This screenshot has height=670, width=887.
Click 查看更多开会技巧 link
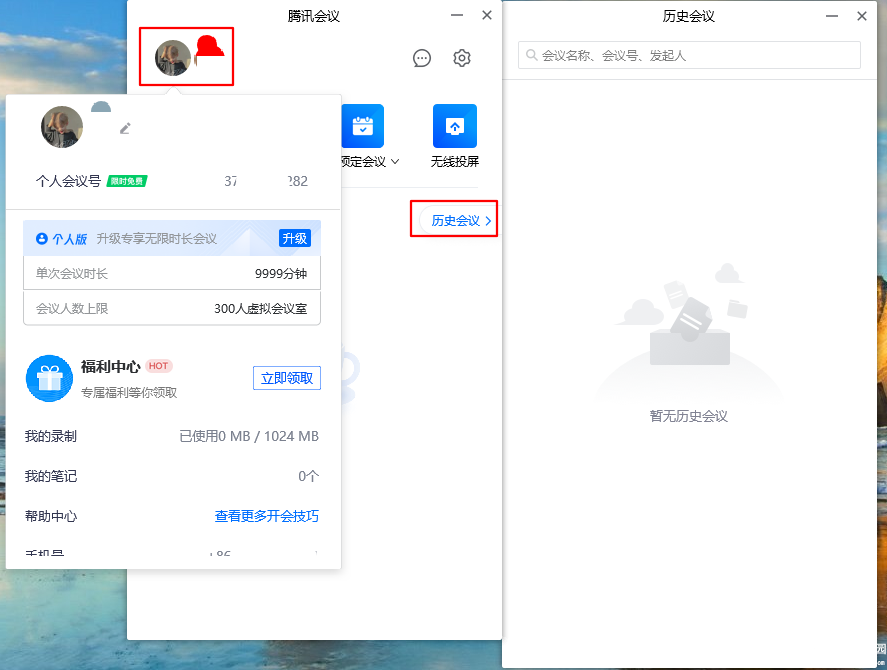(x=266, y=516)
